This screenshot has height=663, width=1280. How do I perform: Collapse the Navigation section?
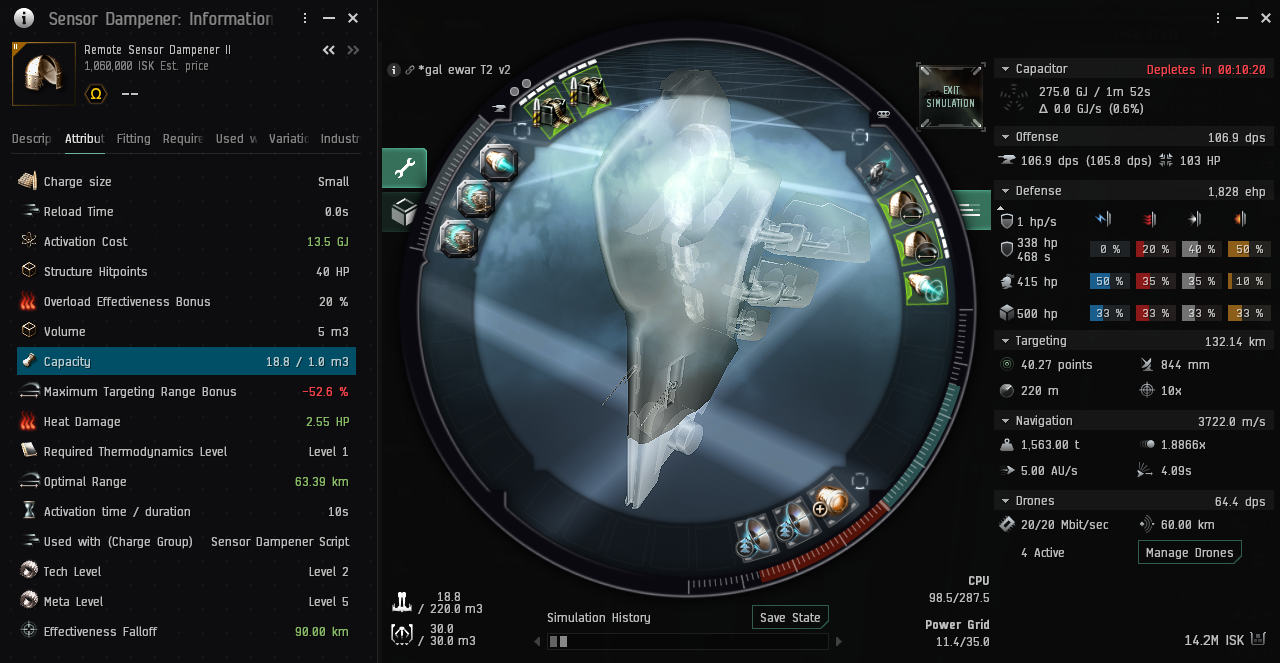coord(1005,421)
